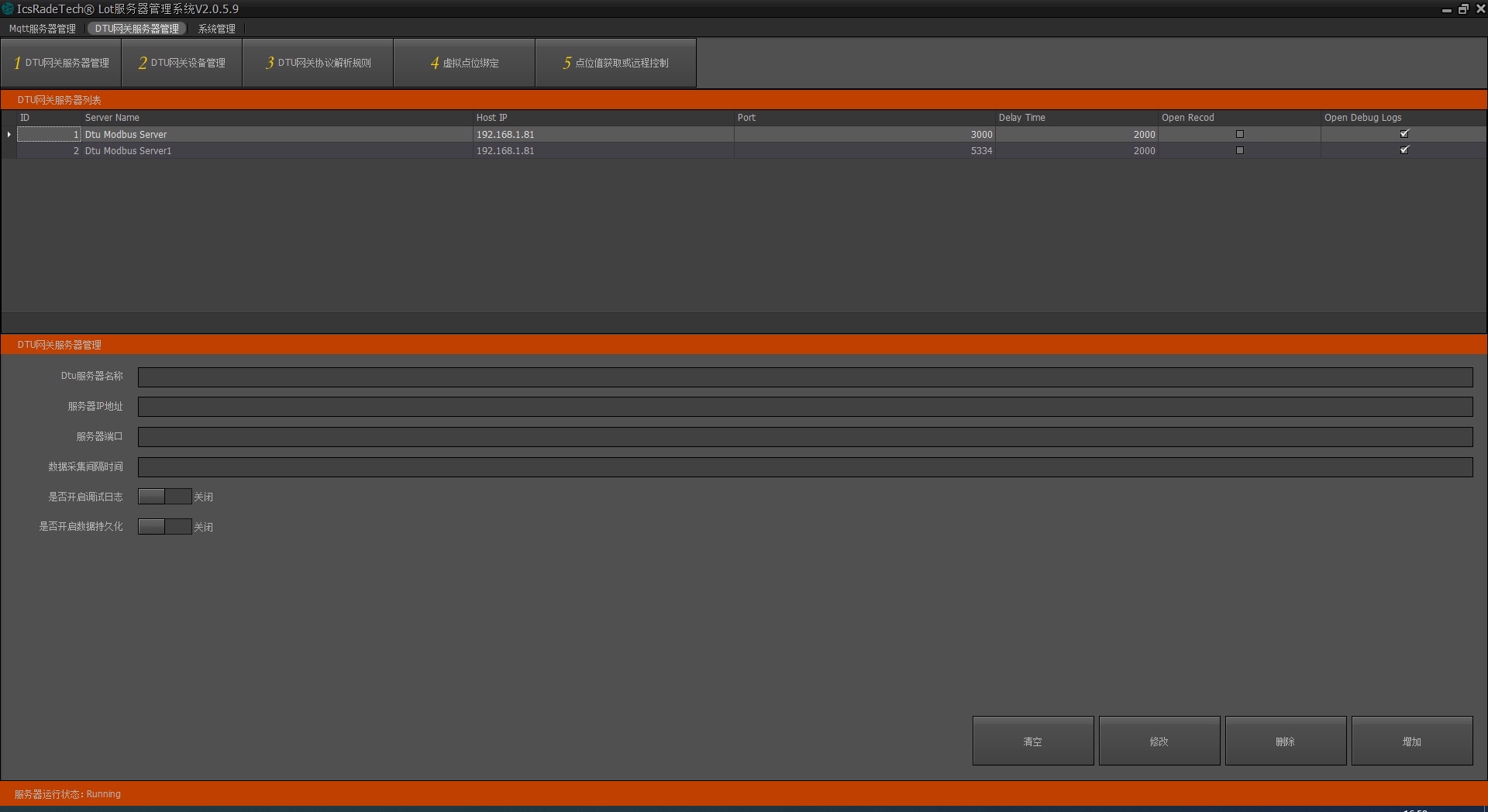This screenshot has height=812, width=1488.
Task: Click the Port cell showing 3000
Action: [865, 135]
